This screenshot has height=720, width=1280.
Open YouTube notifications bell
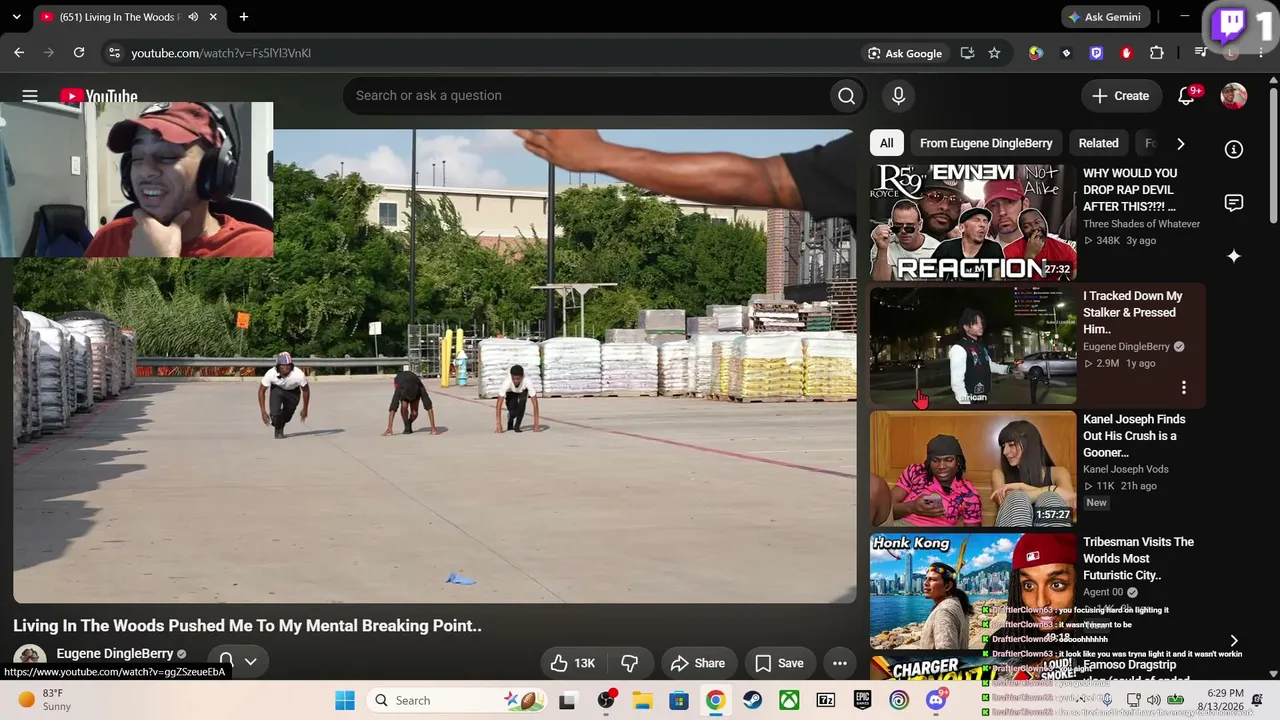(x=1186, y=96)
